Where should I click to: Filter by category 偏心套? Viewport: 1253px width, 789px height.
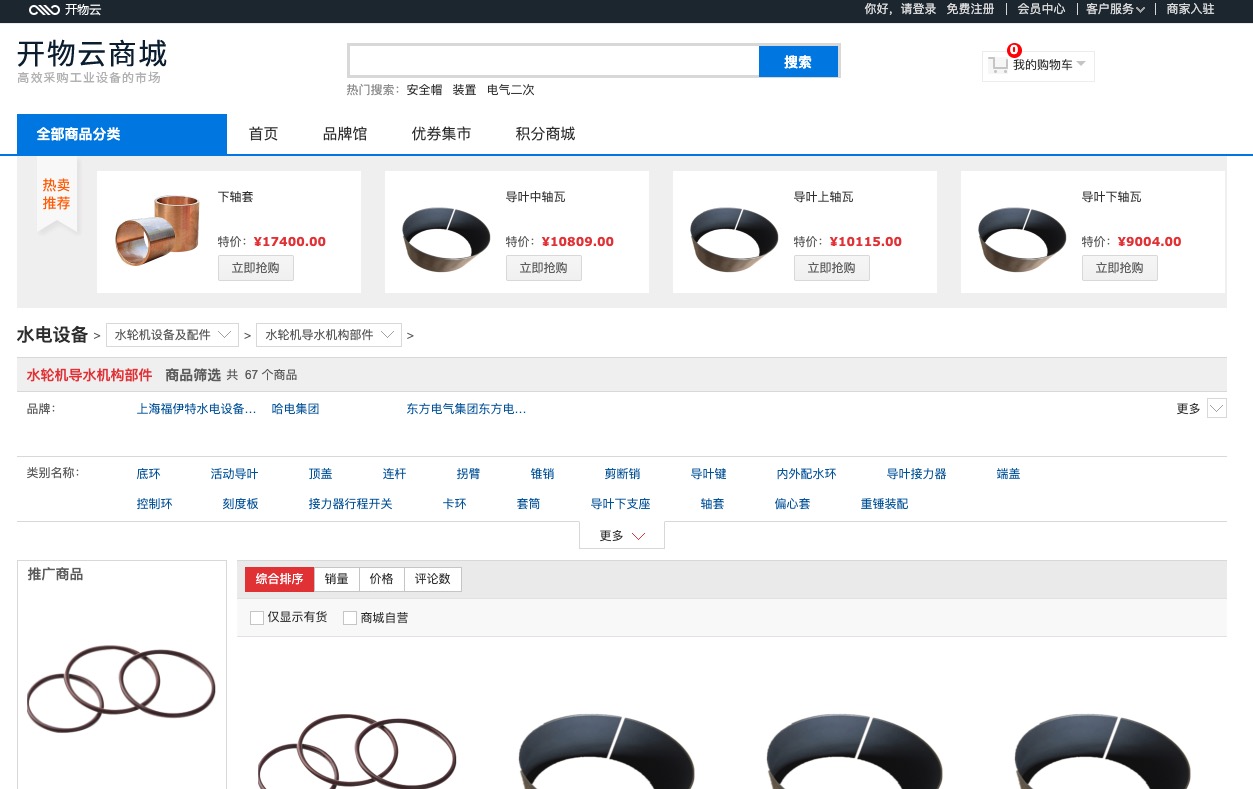[793, 504]
